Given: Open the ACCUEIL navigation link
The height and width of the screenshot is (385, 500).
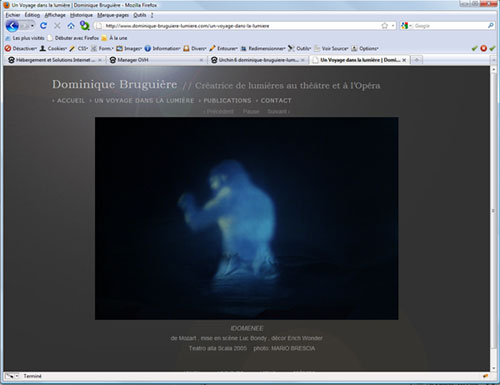Looking at the screenshot, I should point(71,101).
